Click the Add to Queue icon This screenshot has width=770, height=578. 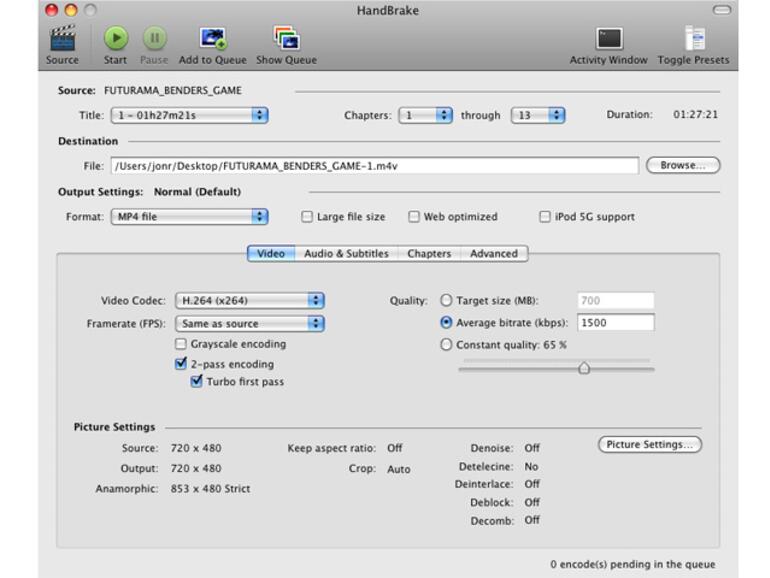[x=212, y=39]
